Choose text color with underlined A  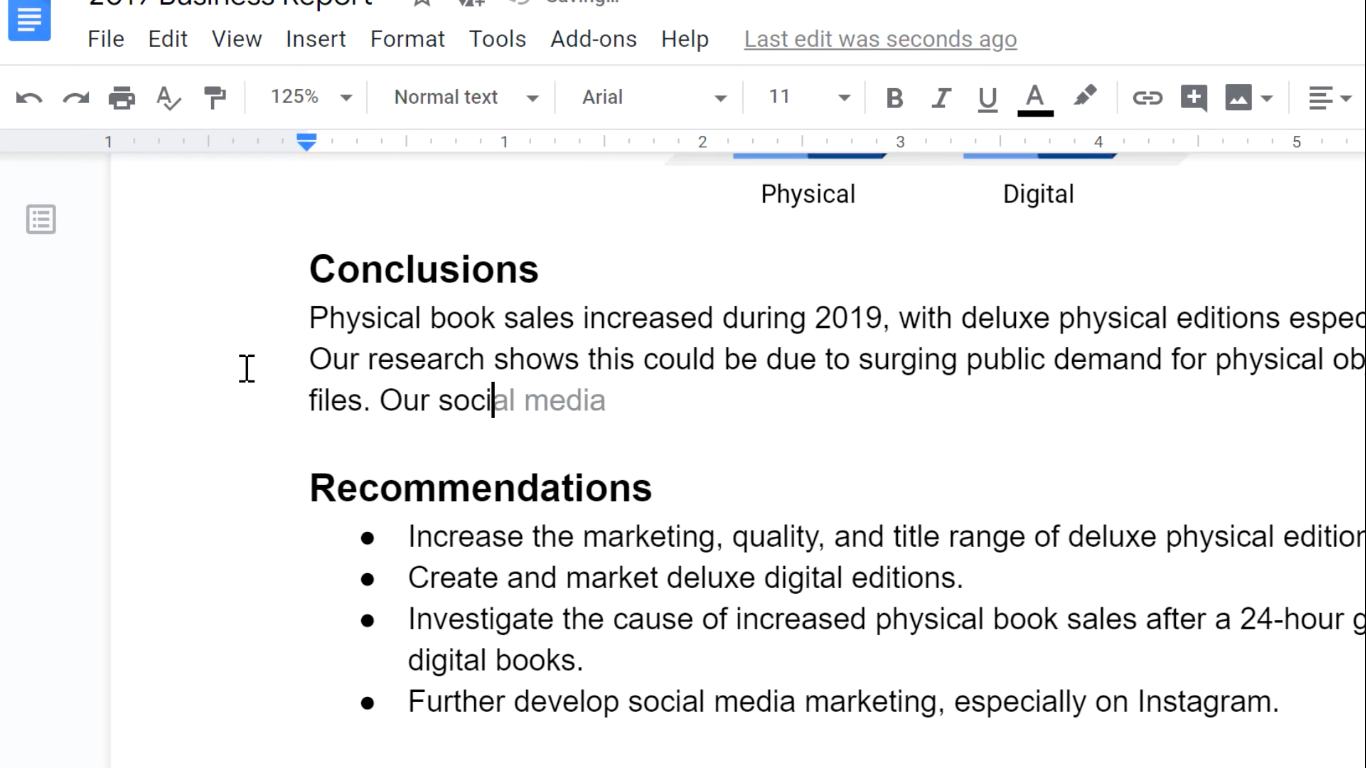[1035, 98]
